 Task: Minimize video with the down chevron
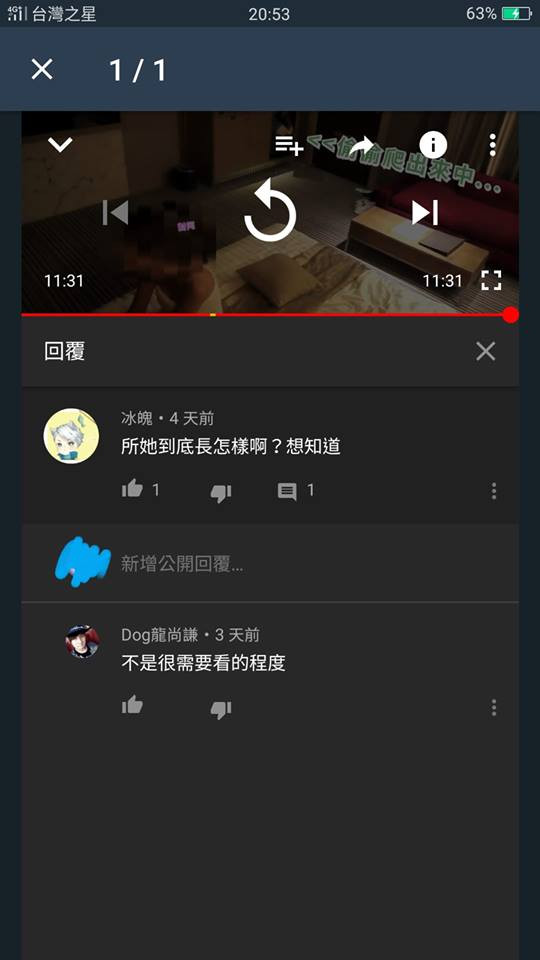[x=60, y=145]
